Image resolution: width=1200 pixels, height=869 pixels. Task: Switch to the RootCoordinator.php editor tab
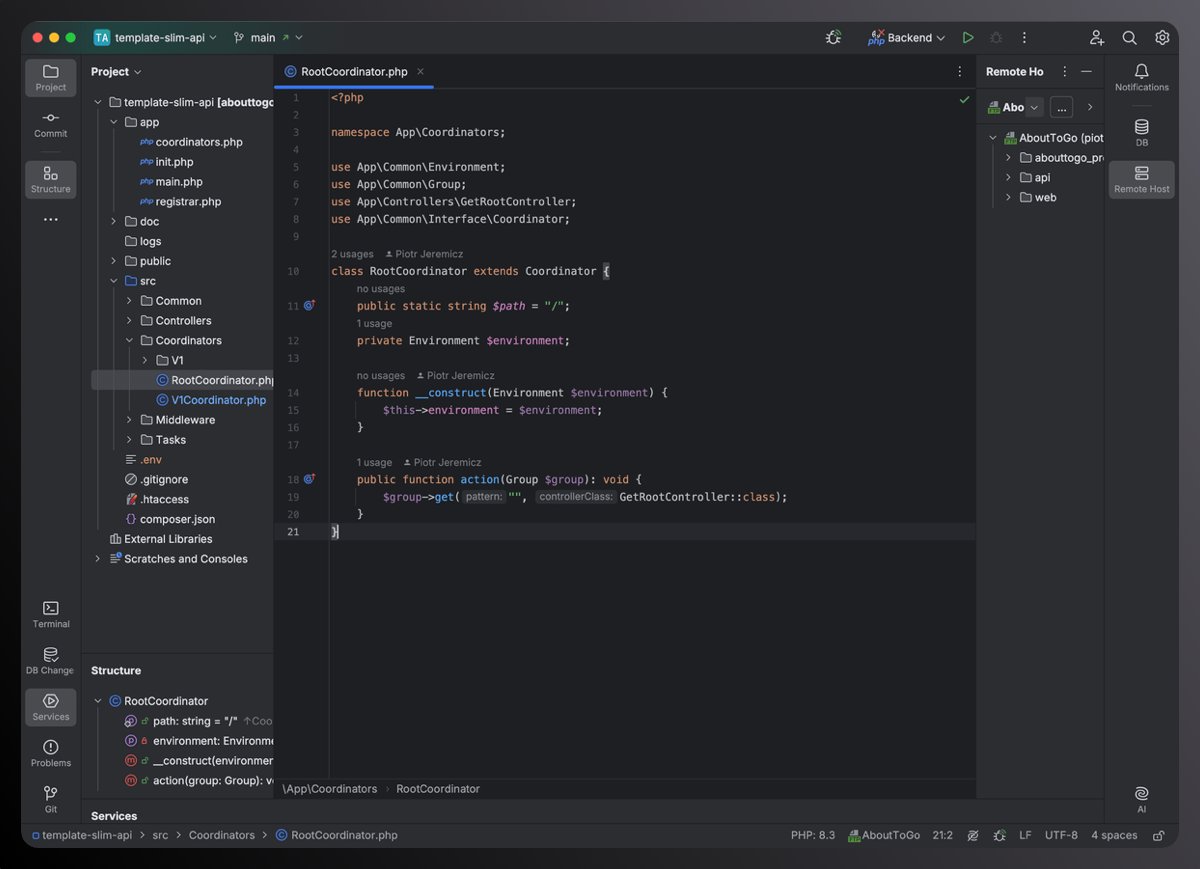tap(352, 71)
